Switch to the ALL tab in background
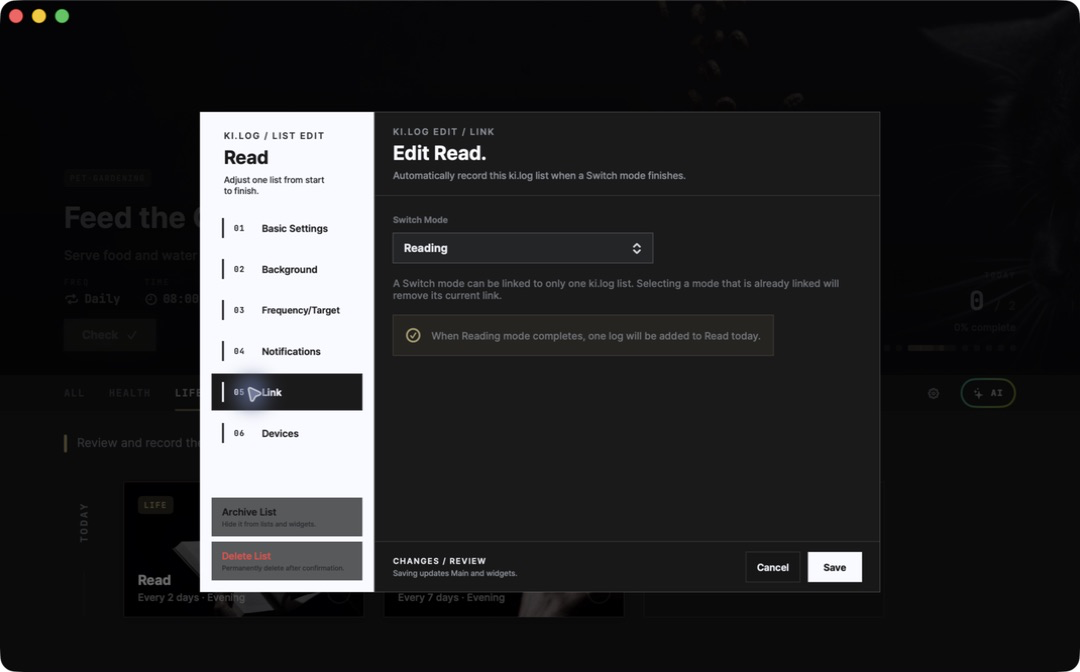This screenshot has height=672, width=1080. (x=74, y=393)
